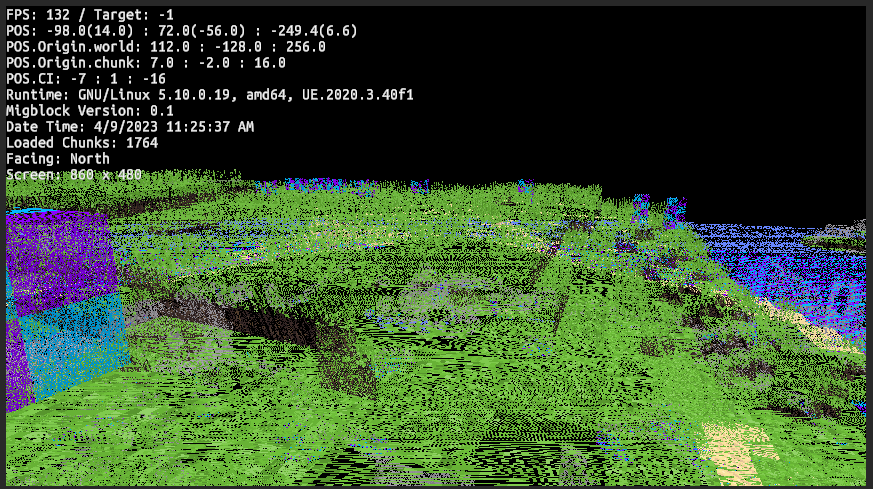Click the Facing: North text
This screenshot has height=489, width=873.
pyautogui.click(x=58, y=159)
